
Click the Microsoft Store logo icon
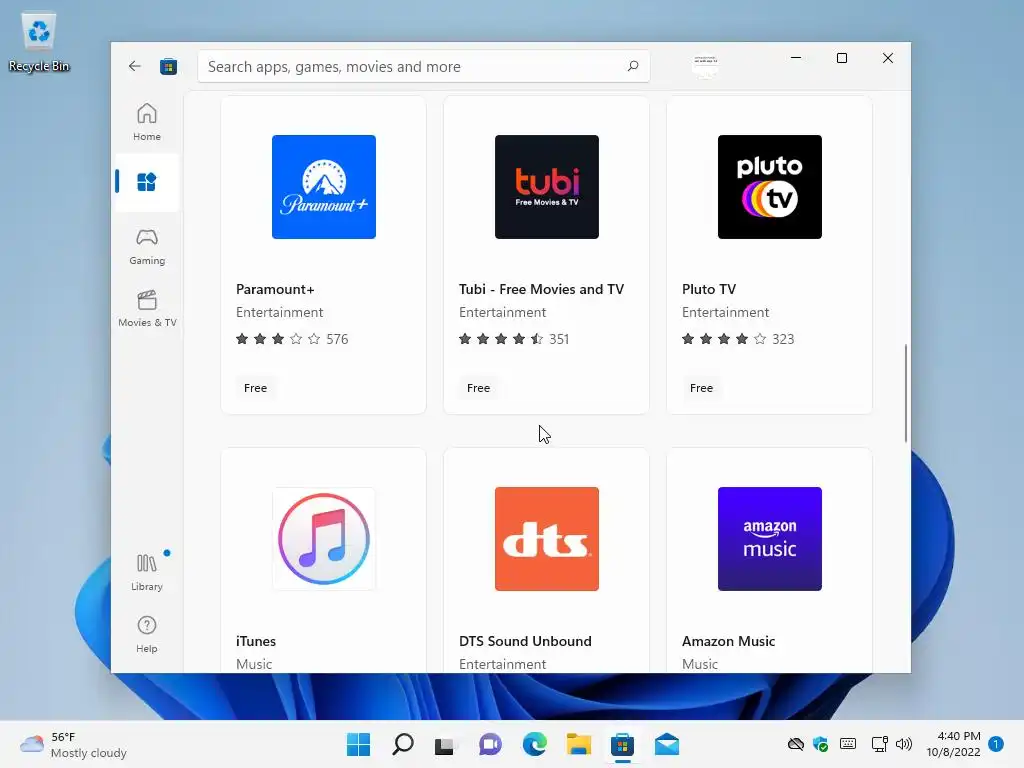pos(168,66)
